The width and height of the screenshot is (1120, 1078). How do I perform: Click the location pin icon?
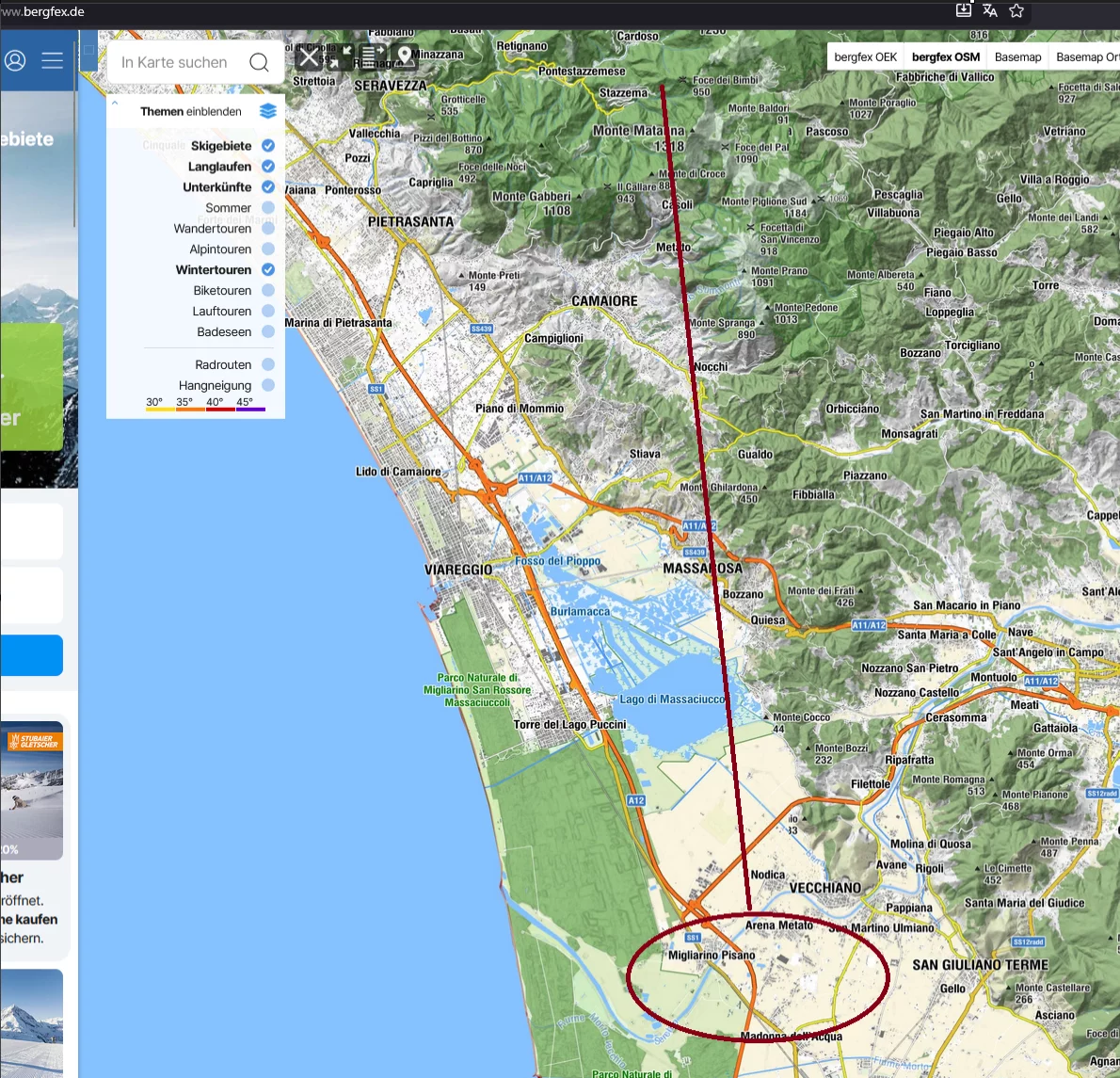tap(405, 56)
